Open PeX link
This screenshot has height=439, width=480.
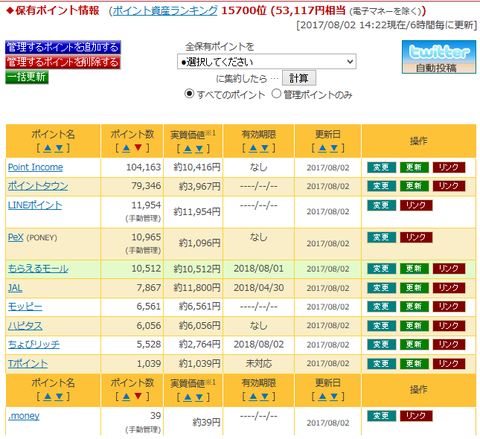coord(16,237)
